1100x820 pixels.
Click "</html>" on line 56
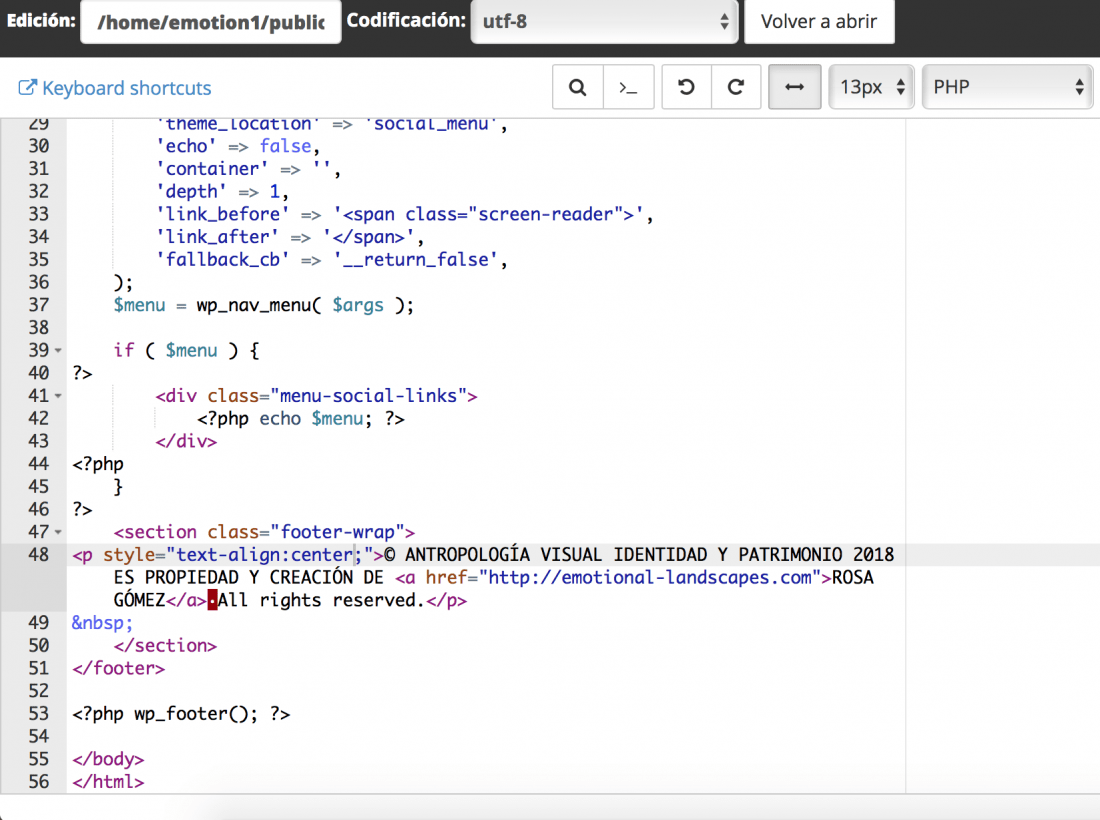[x=108, y=781]
